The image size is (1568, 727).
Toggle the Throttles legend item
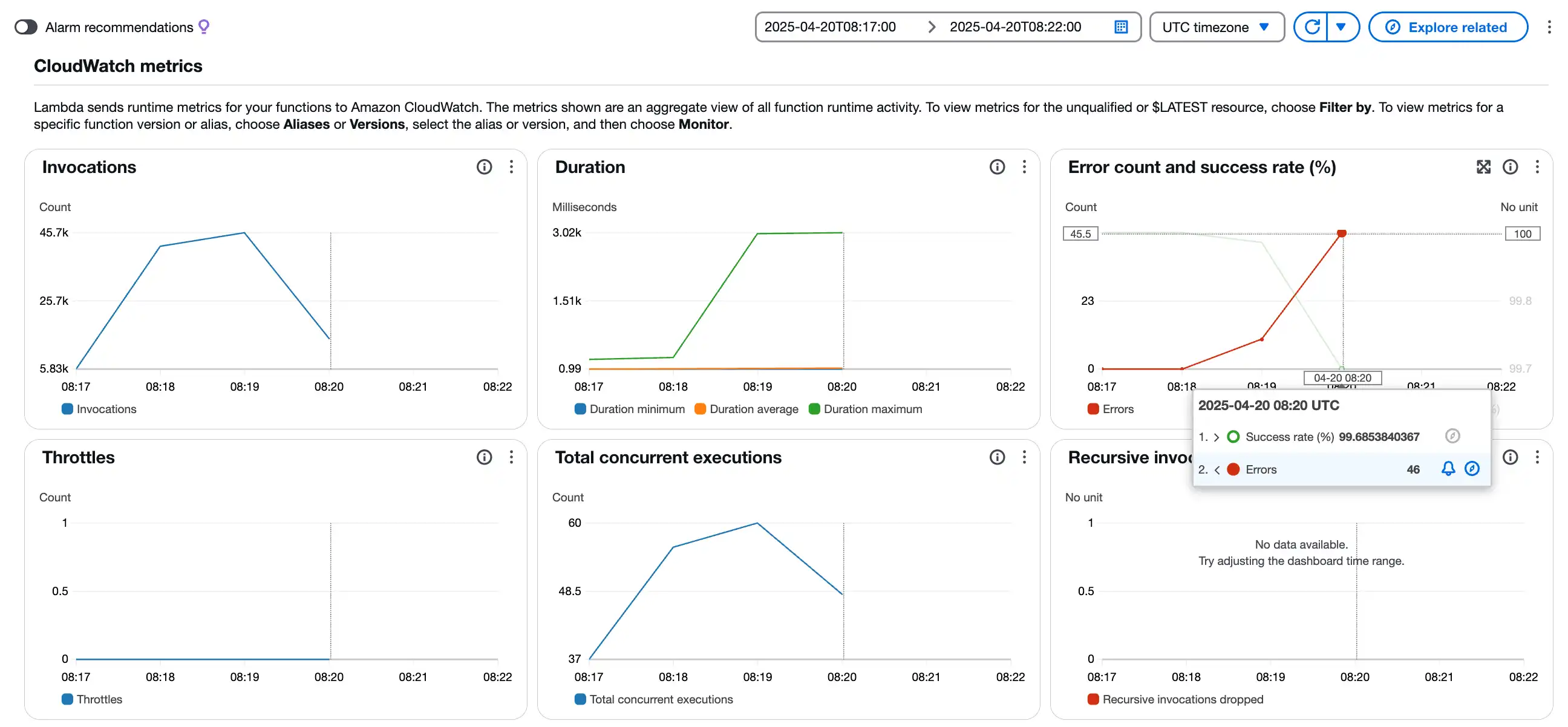pos(92,700)
